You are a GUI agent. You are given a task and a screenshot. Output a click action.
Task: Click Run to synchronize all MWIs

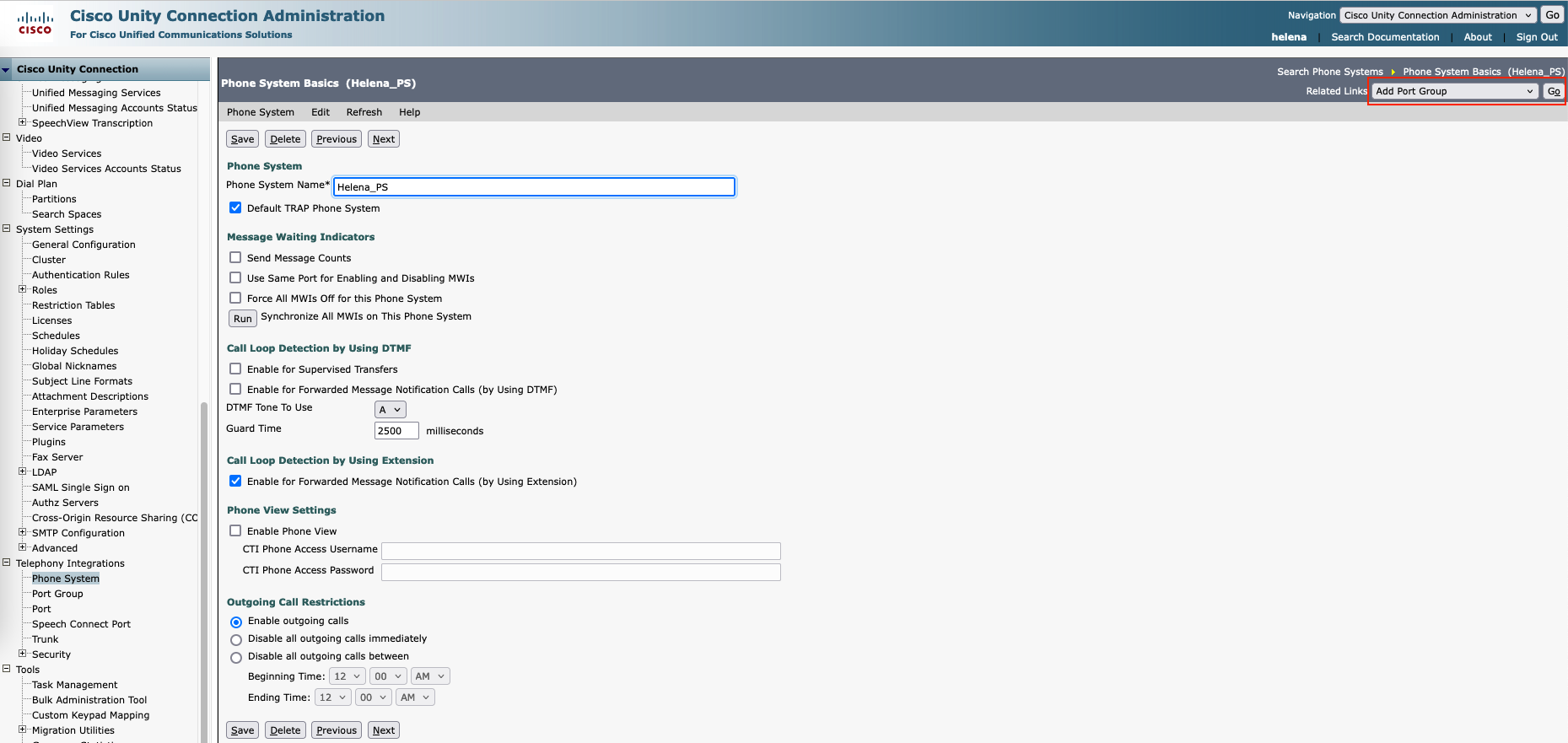pyautogui.click(x=242, y=318)
